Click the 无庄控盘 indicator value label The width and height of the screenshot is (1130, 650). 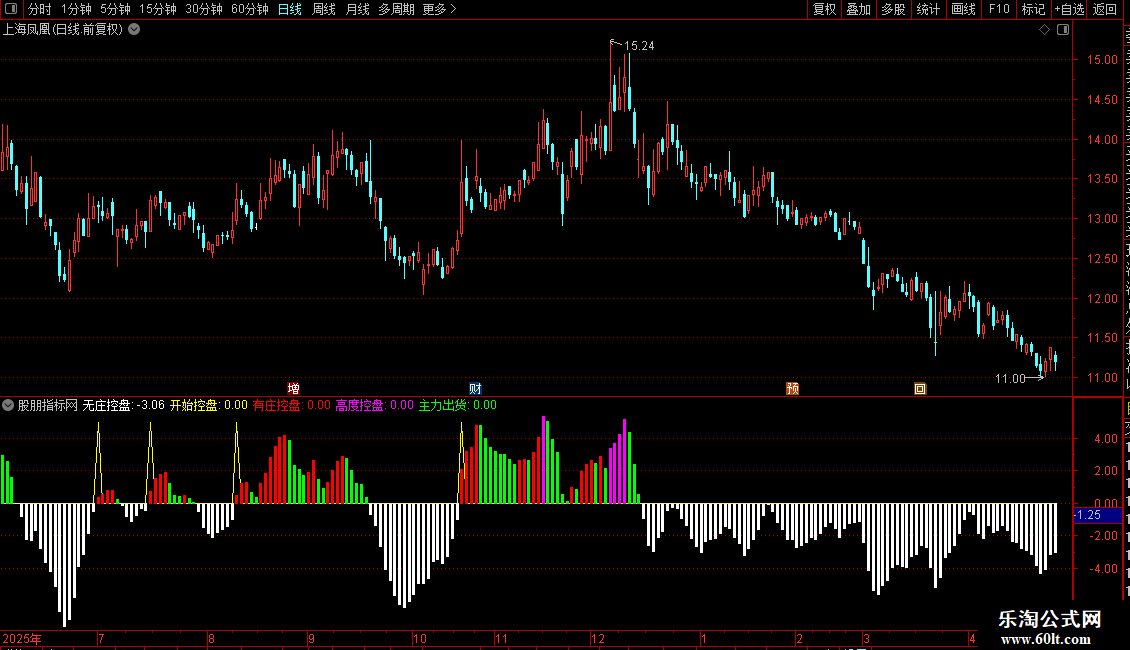pyautogui.click(x=123, y=405)
